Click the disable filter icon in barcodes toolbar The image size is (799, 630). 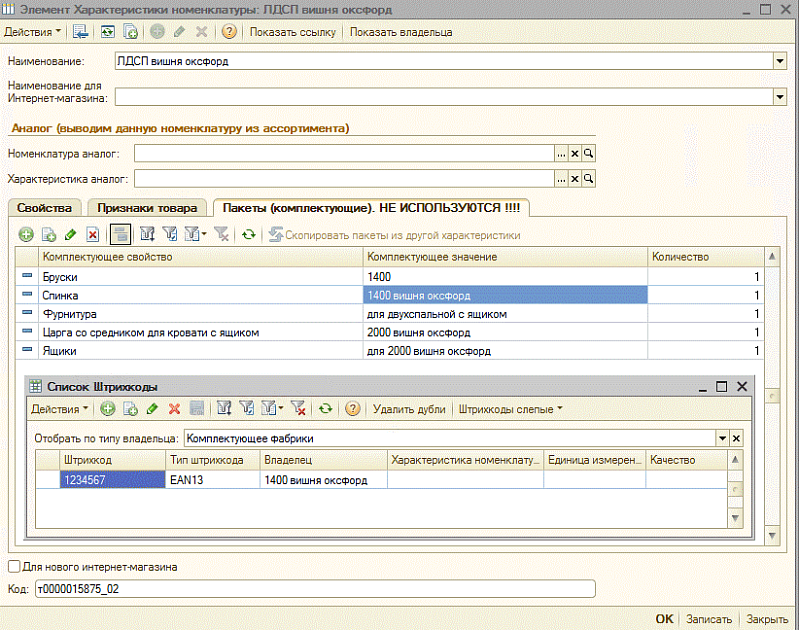(298, 408)
